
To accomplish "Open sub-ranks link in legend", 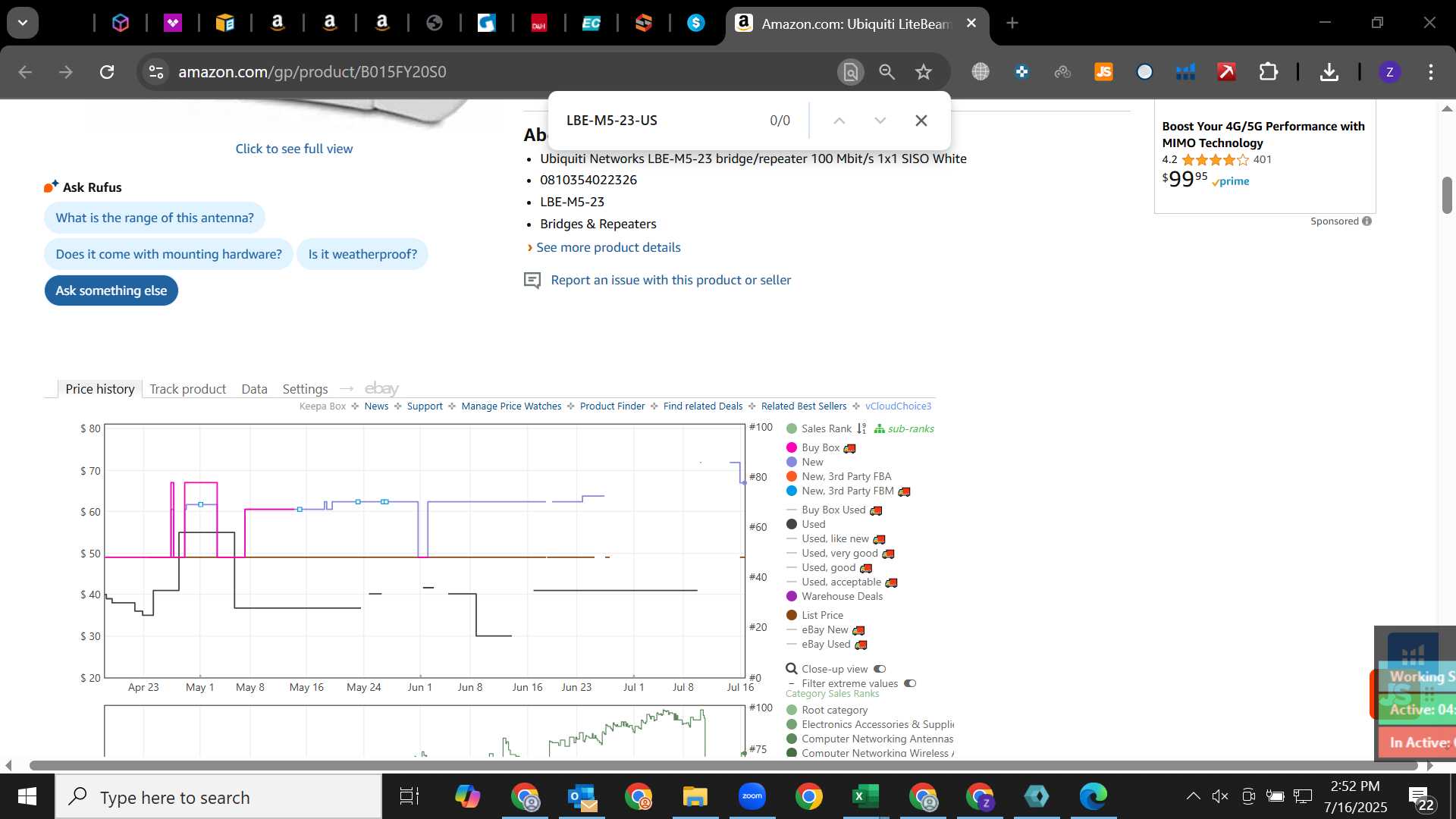I will (904, 428).
